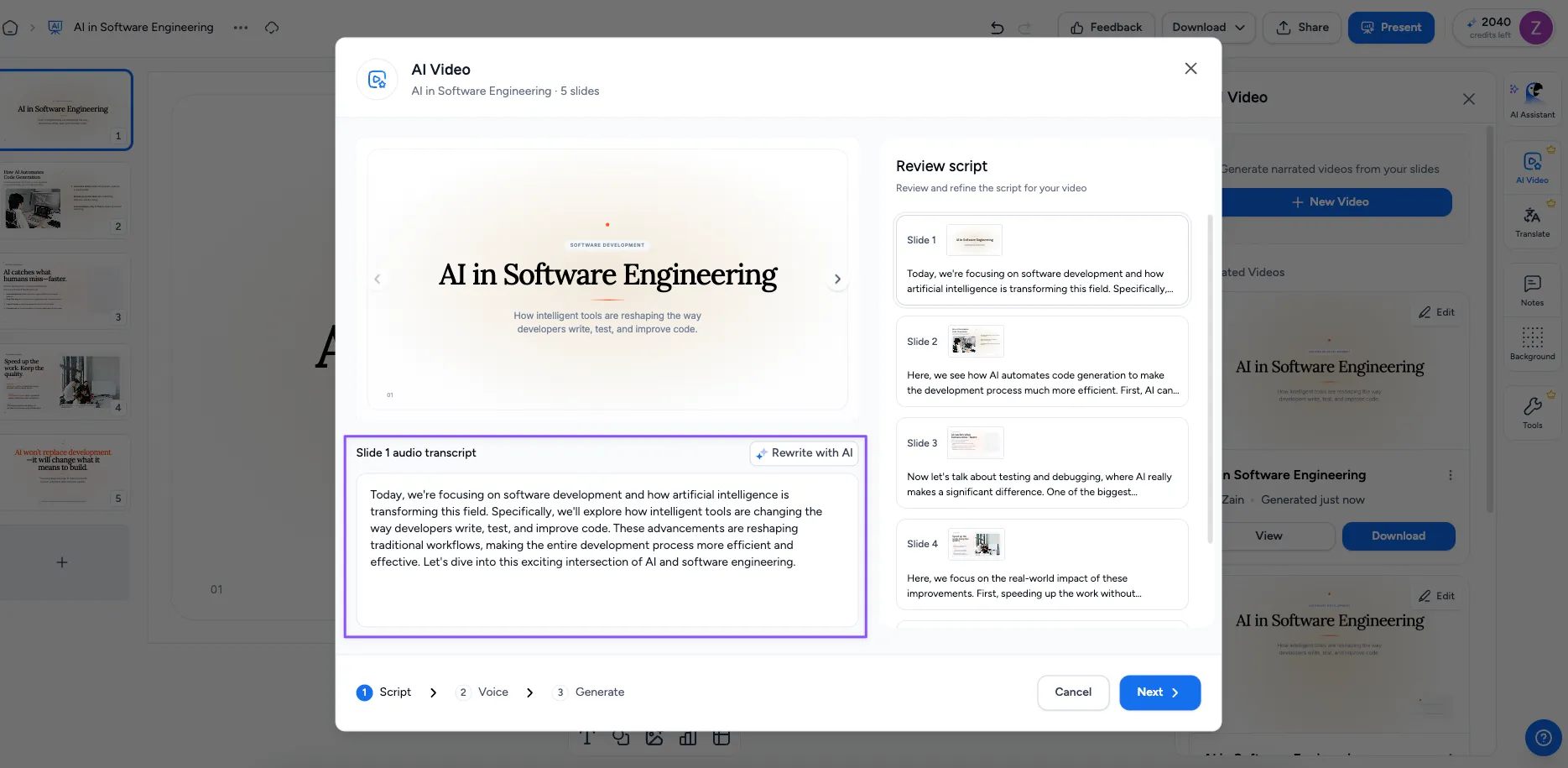Open the Translate tool
1568x768 pixels.
click(x=1532, y=222)
